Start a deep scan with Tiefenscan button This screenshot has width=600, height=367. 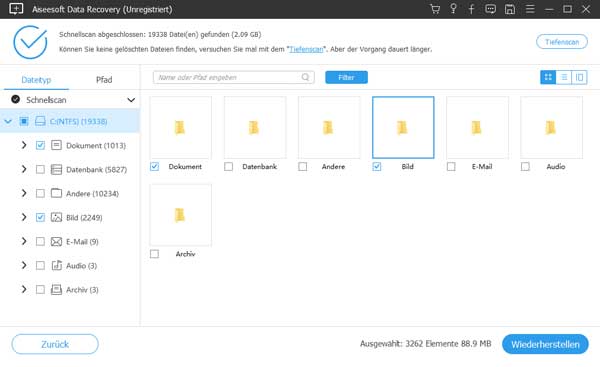(562, 42)
